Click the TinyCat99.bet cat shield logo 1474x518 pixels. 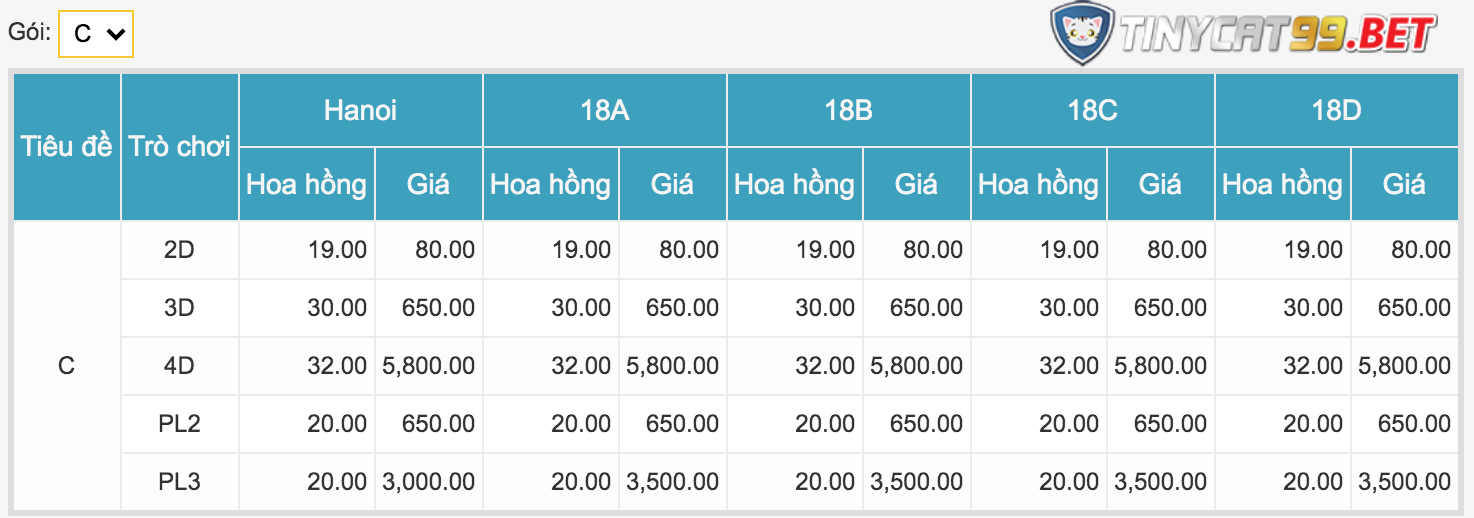tap(1081, 34)
